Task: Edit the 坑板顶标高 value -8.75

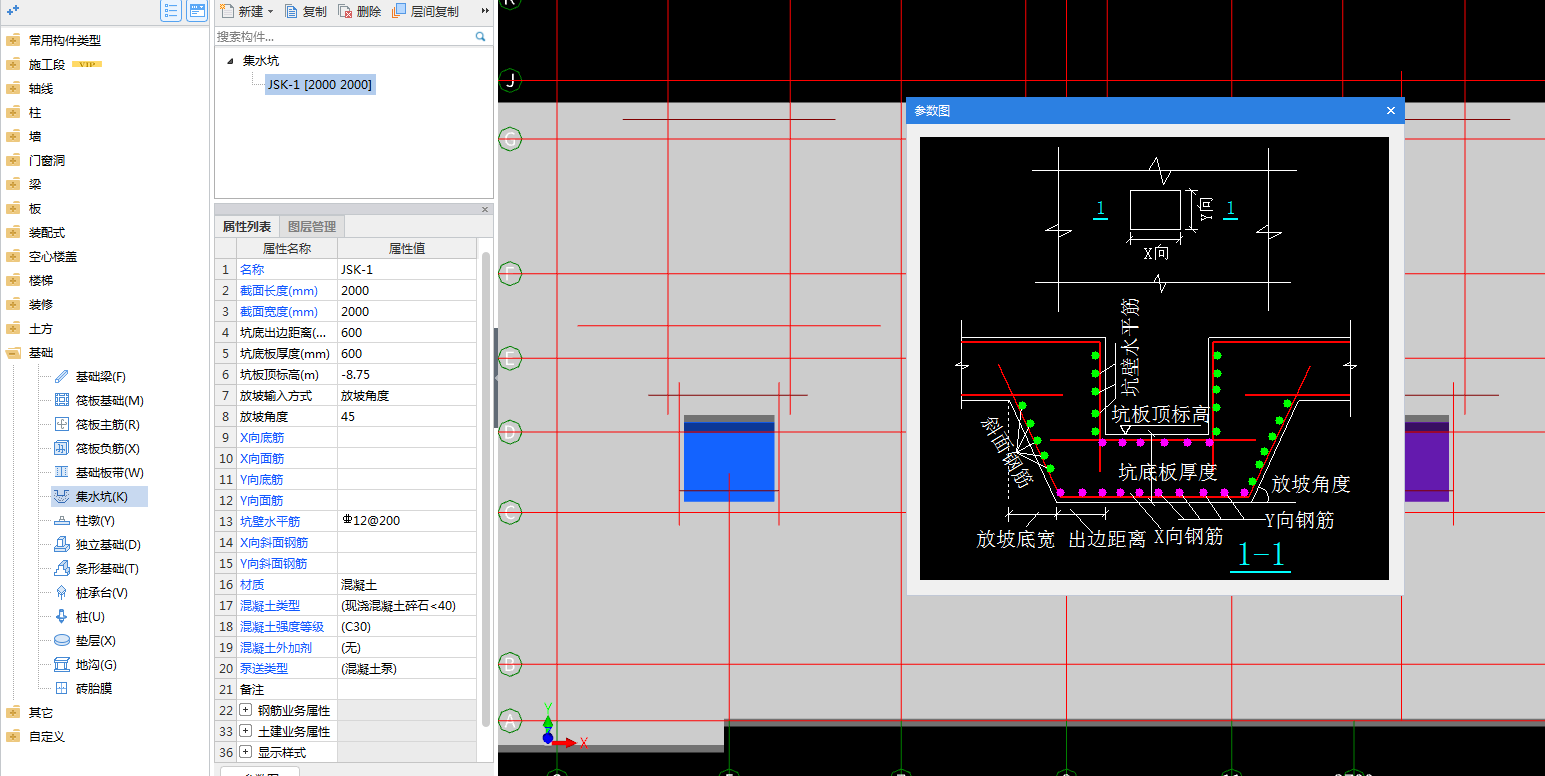Action: coord(407,374)
